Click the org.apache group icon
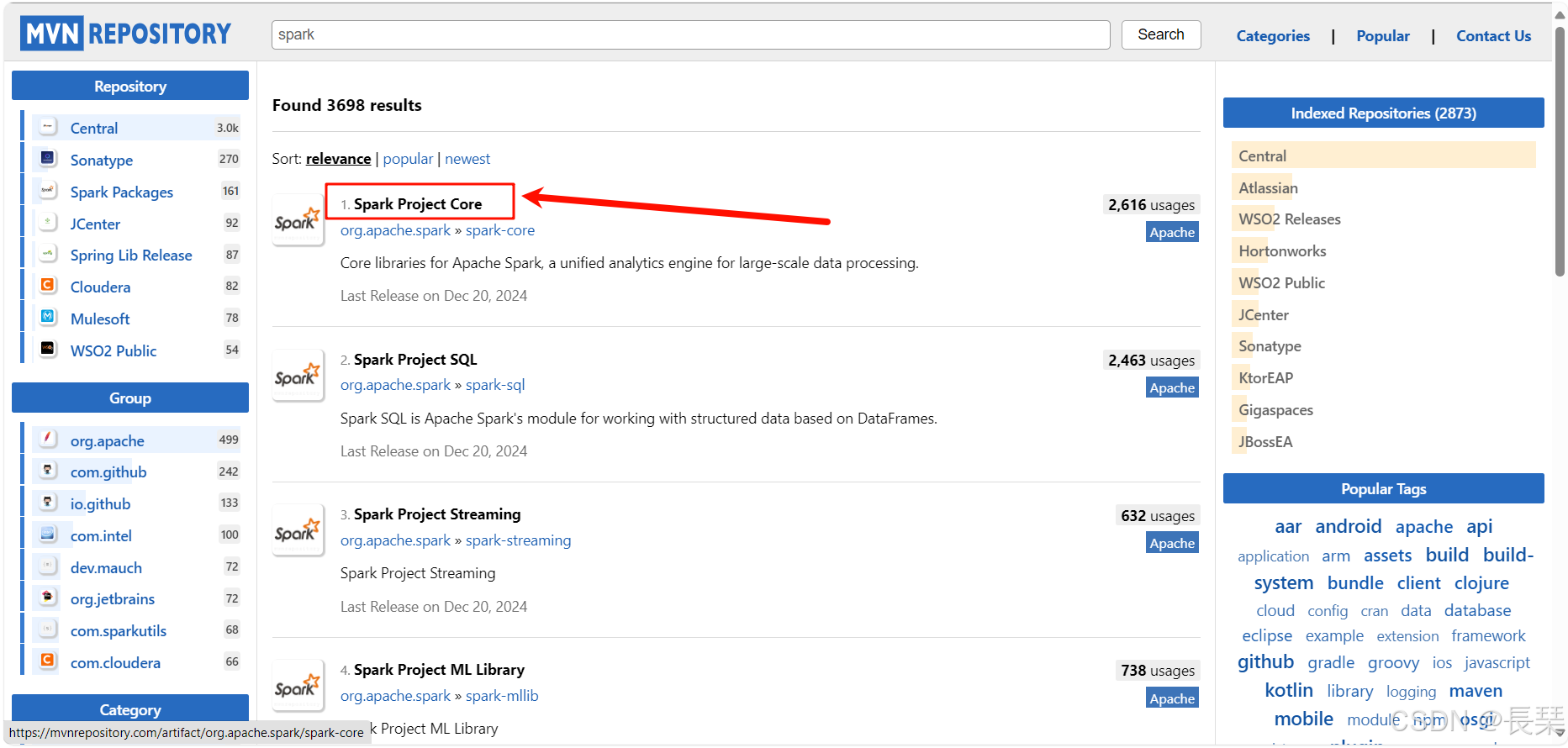1568x748 pixels. coord(48,440)
